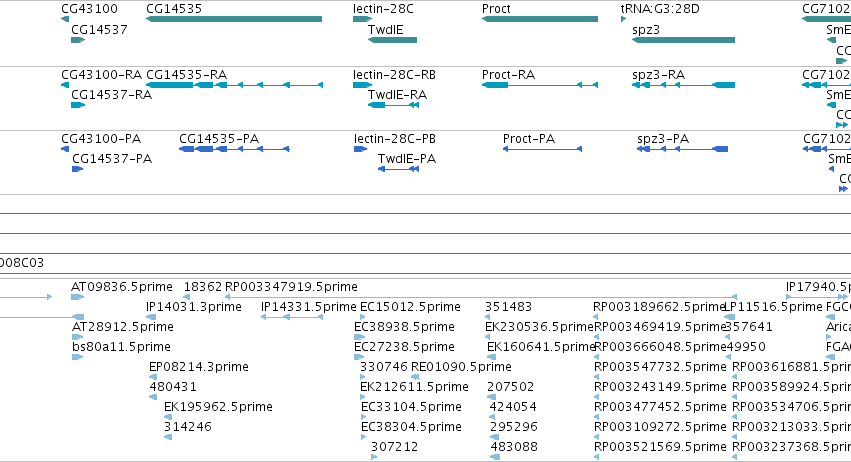The width and height of the screenshot is (851, 462).
Task: Click the EK230536.5prime EST label
Action: coord(539,327)
